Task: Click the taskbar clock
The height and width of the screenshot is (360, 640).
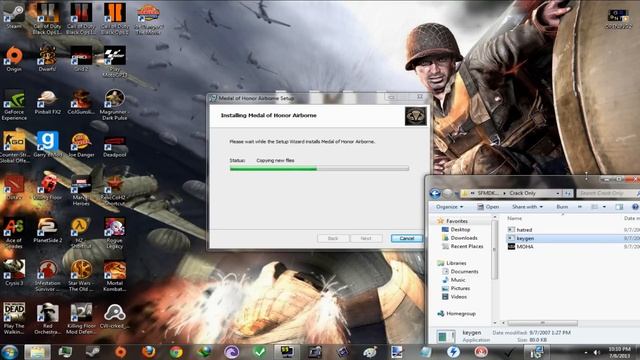Action: (x=620, y=352)
